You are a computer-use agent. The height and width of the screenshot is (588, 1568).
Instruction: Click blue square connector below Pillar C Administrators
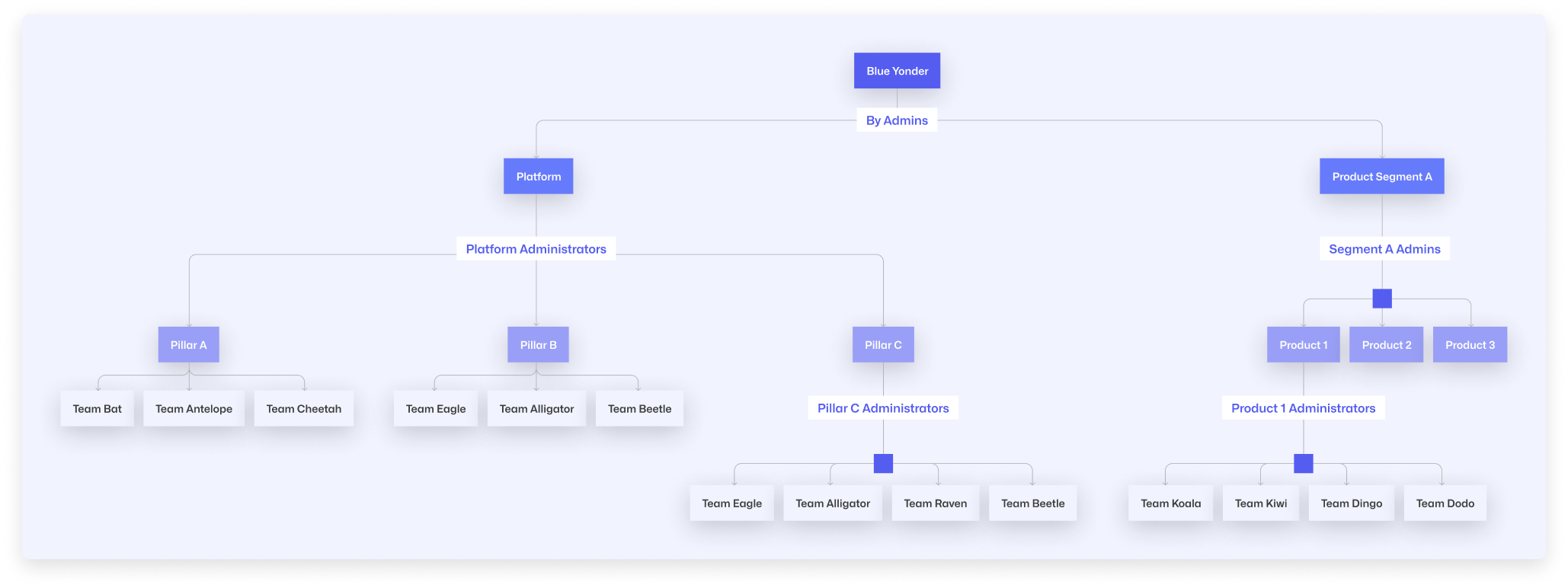[883, 463]
